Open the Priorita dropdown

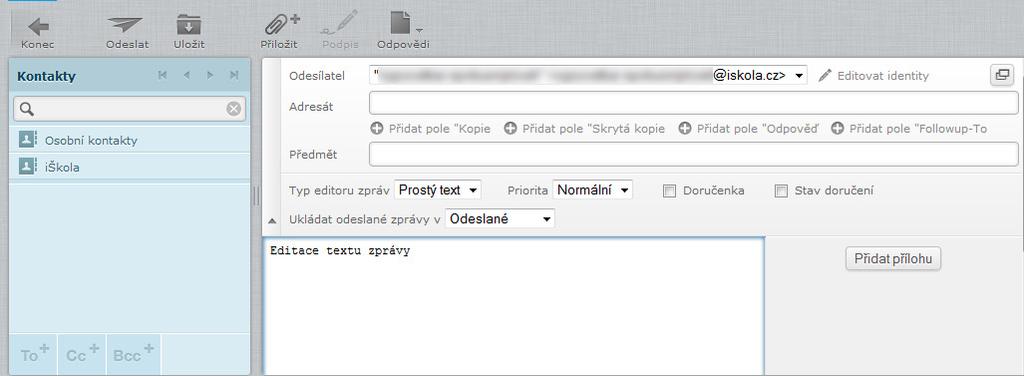(592, 190)
